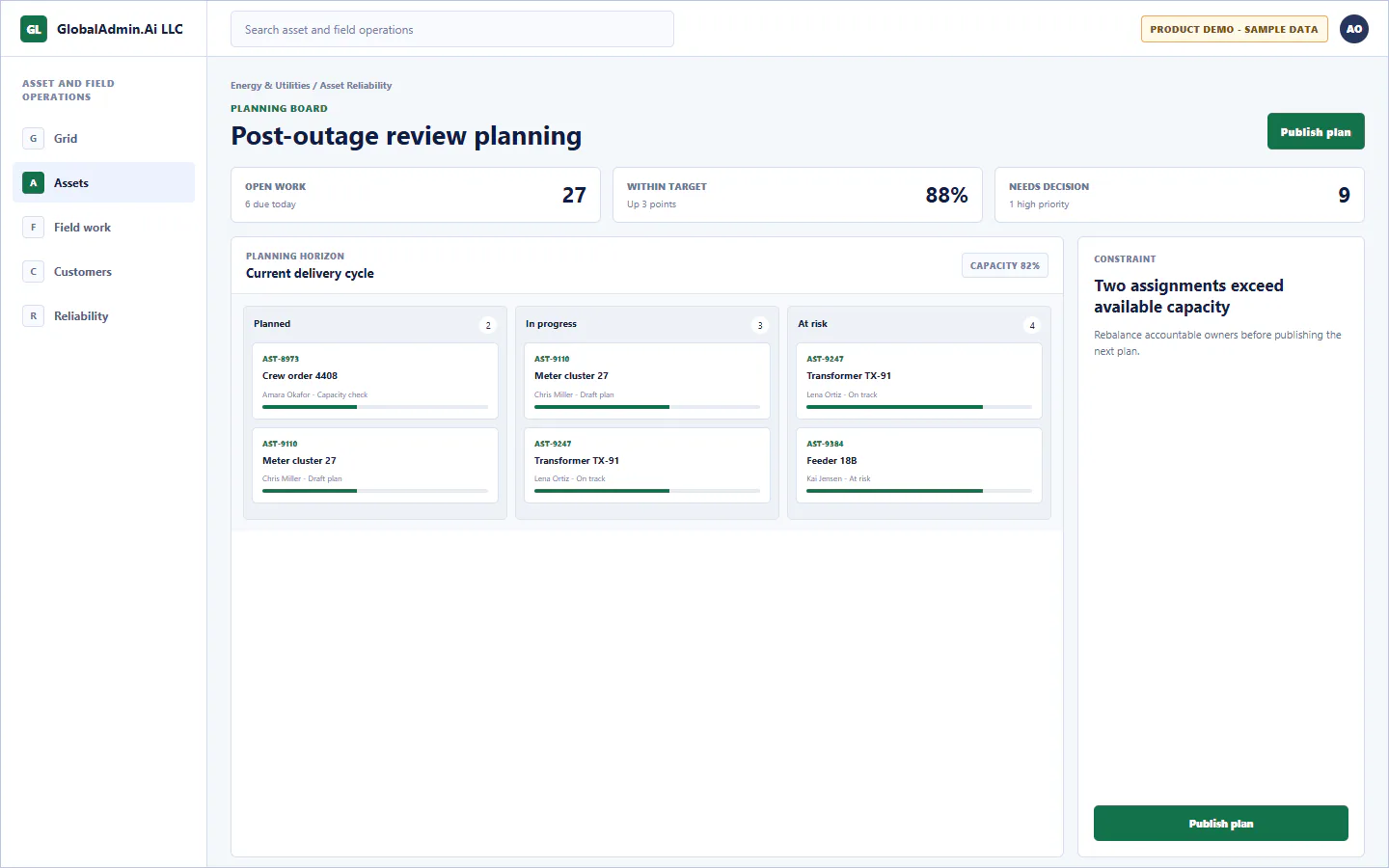Open 'Transformer TX-91' in the At risk column
1389x868 pixels.
click(849, 376)
